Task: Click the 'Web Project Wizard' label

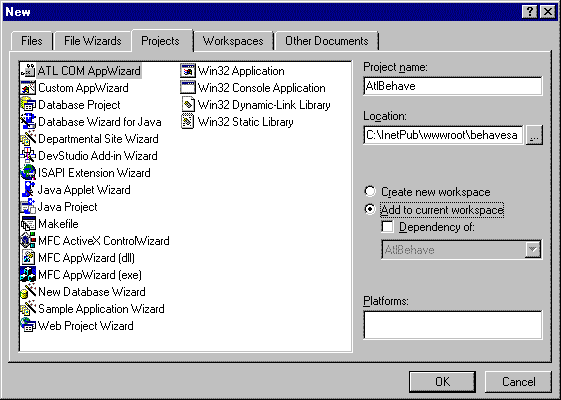Action: [86, 326]
